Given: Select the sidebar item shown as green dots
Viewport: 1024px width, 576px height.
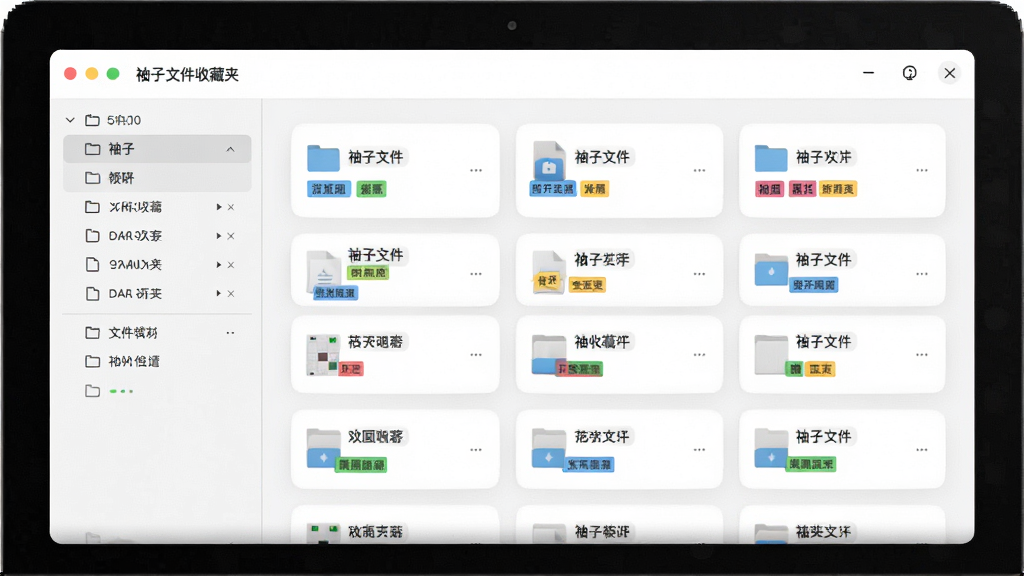Looking at the screenshot, I should [x=121, y=391].
